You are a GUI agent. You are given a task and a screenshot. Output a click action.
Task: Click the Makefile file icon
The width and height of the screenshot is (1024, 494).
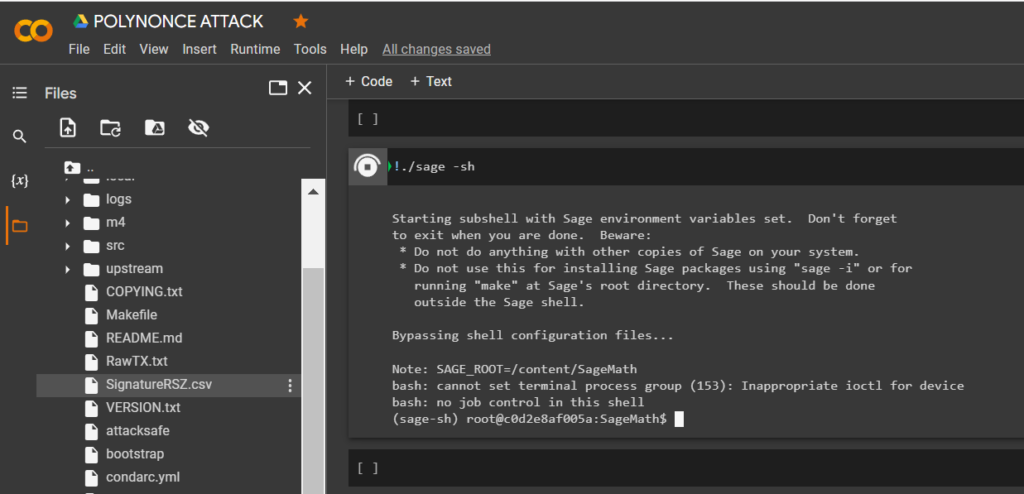tap(91, 315)
